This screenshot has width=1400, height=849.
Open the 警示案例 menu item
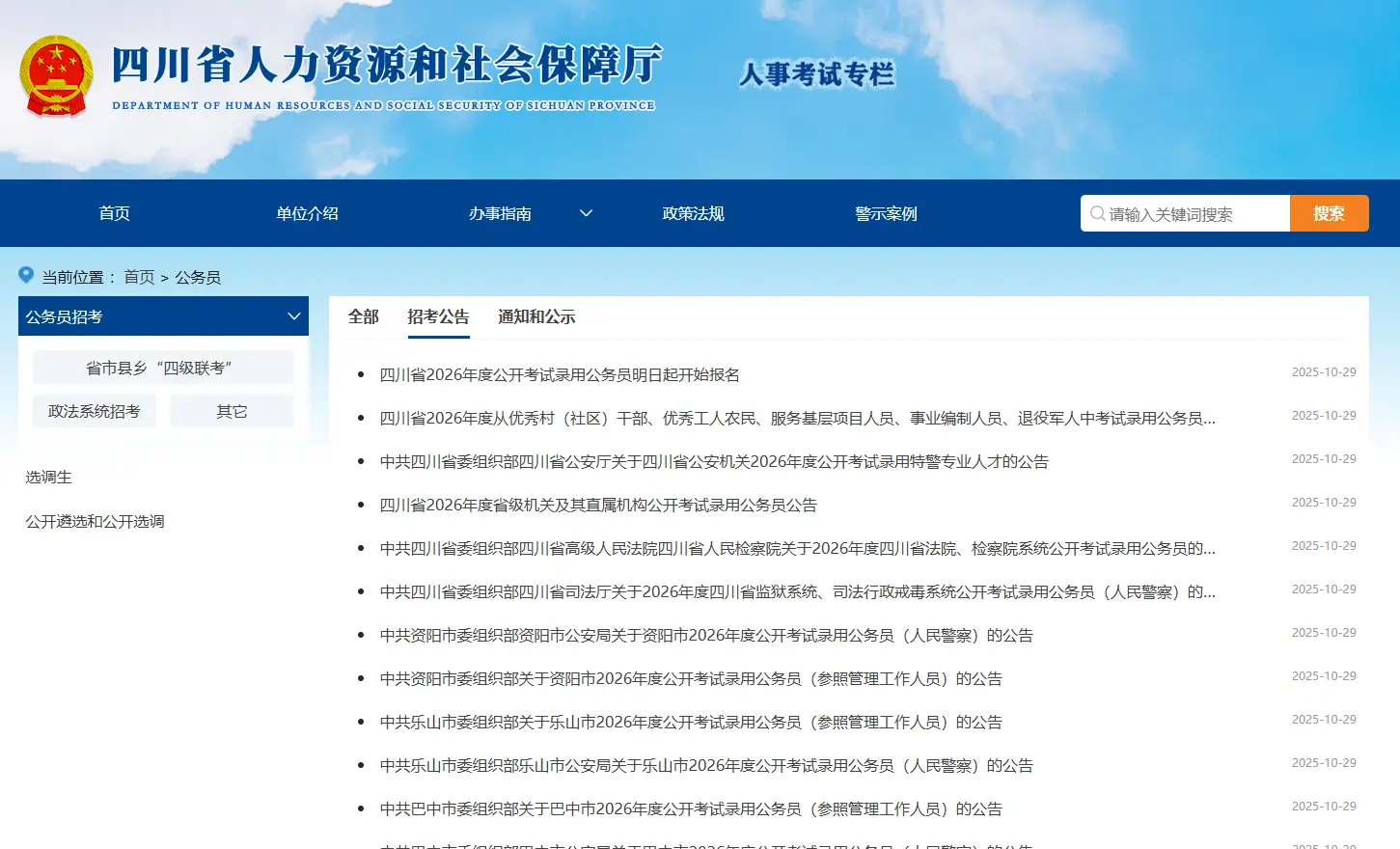pyautogui.click(x=886, y=213)
